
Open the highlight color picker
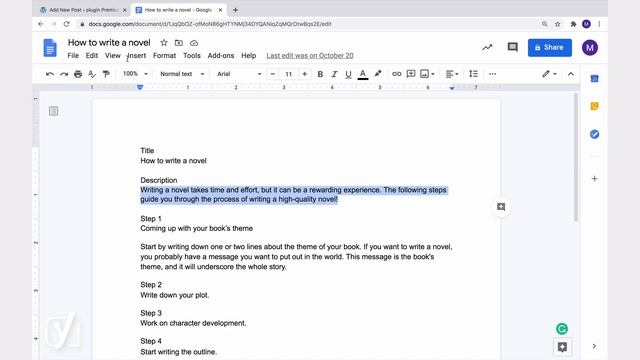pyautogui.click(x=378, y=74)
